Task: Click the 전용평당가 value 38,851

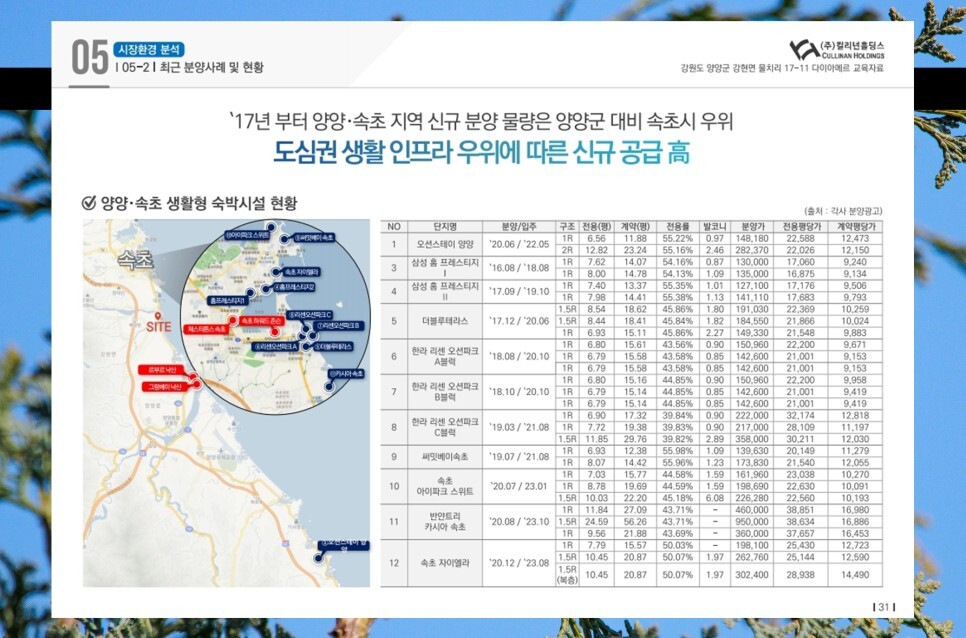Action: [801, 510]
